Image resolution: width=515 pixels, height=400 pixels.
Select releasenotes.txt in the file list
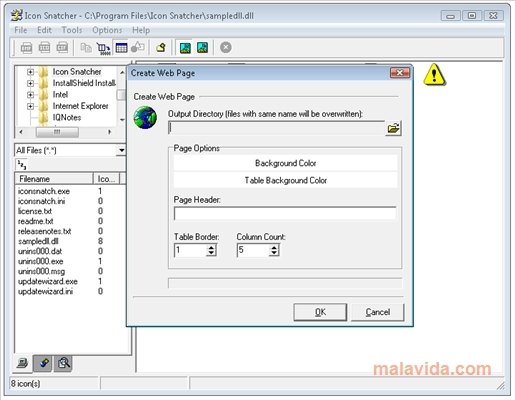[45, 231]
